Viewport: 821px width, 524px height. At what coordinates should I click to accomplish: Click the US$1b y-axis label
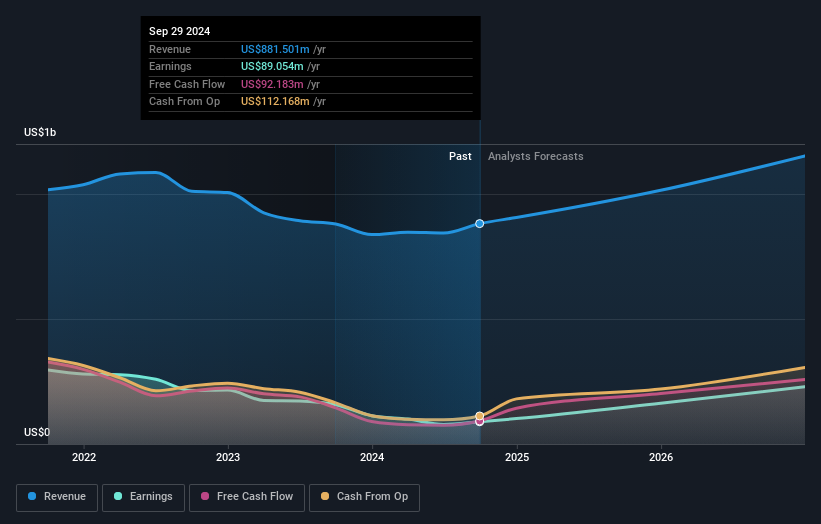[40, 132]
